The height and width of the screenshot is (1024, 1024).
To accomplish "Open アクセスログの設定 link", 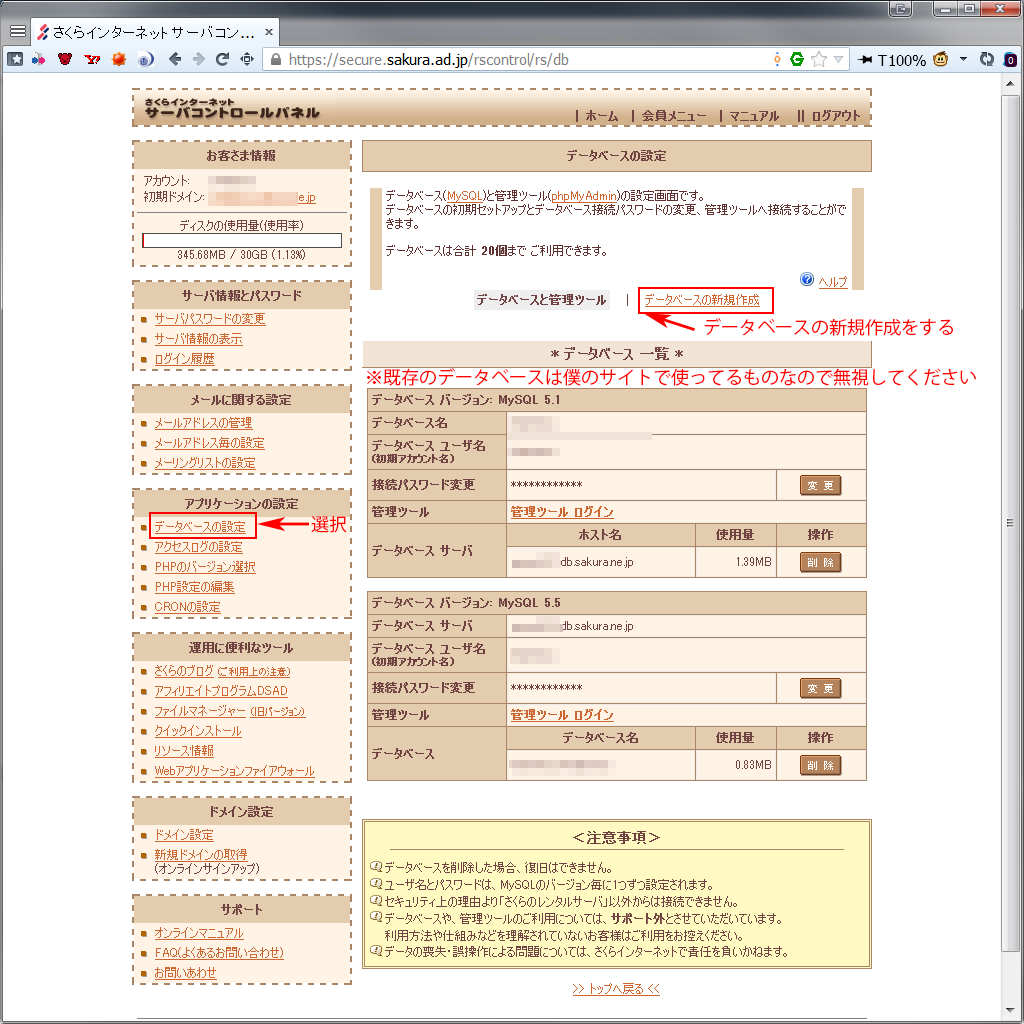I will coord(198,547).
